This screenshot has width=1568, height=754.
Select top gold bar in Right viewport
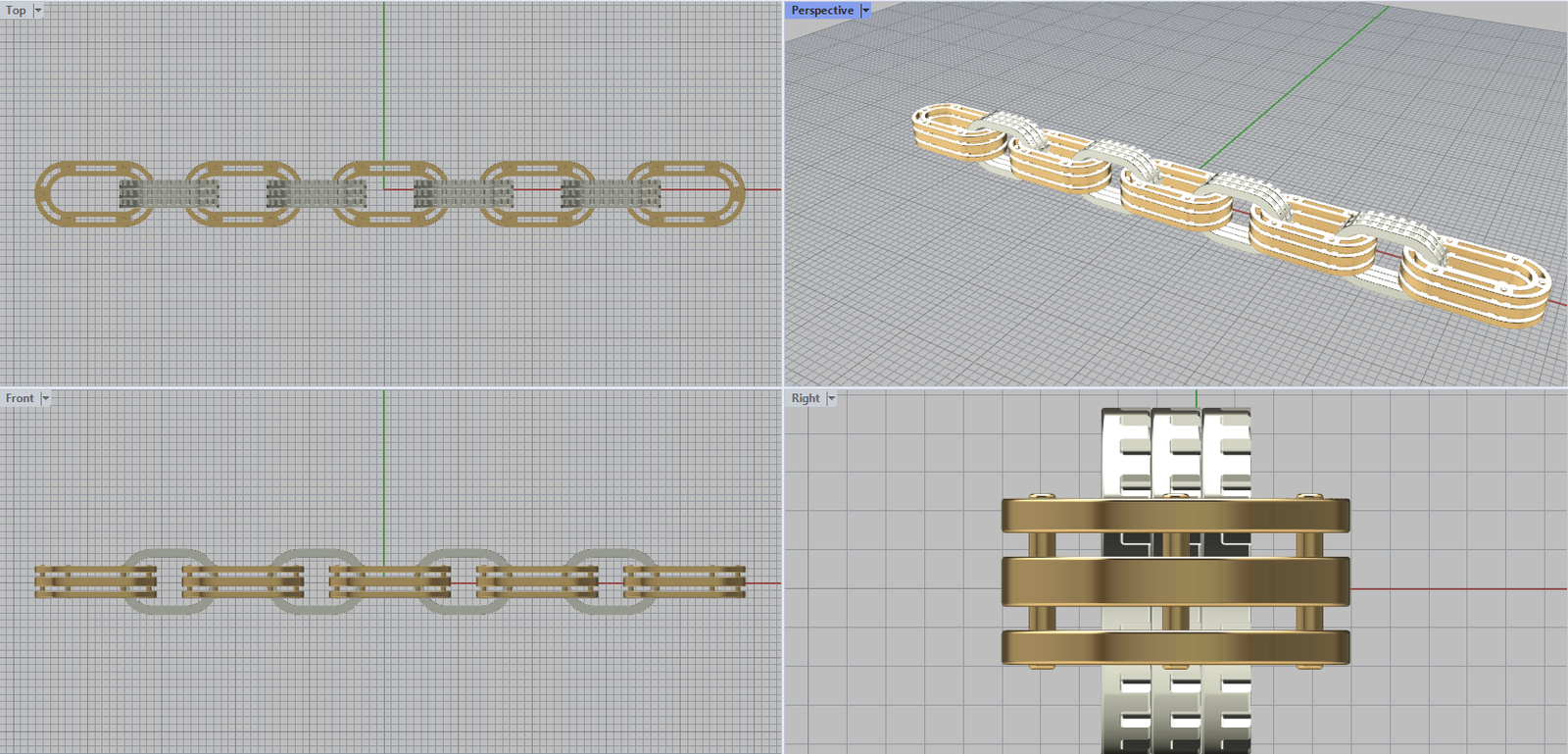pyautogui.click(x=1175, y=516)
